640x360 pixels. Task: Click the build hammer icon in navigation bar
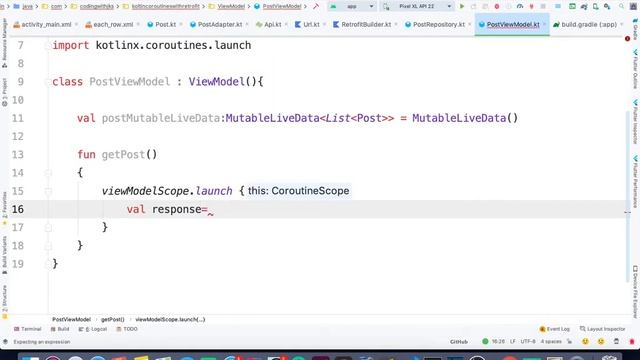click(316, 7)
